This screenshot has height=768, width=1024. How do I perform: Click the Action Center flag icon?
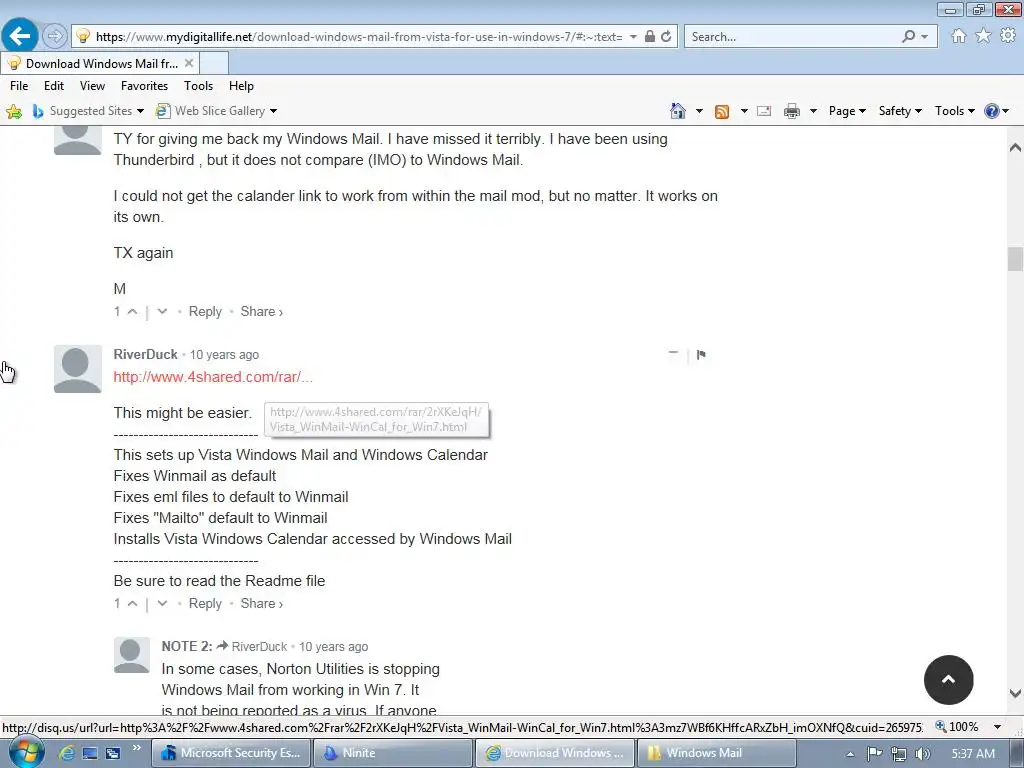click(x=874, y=754)
